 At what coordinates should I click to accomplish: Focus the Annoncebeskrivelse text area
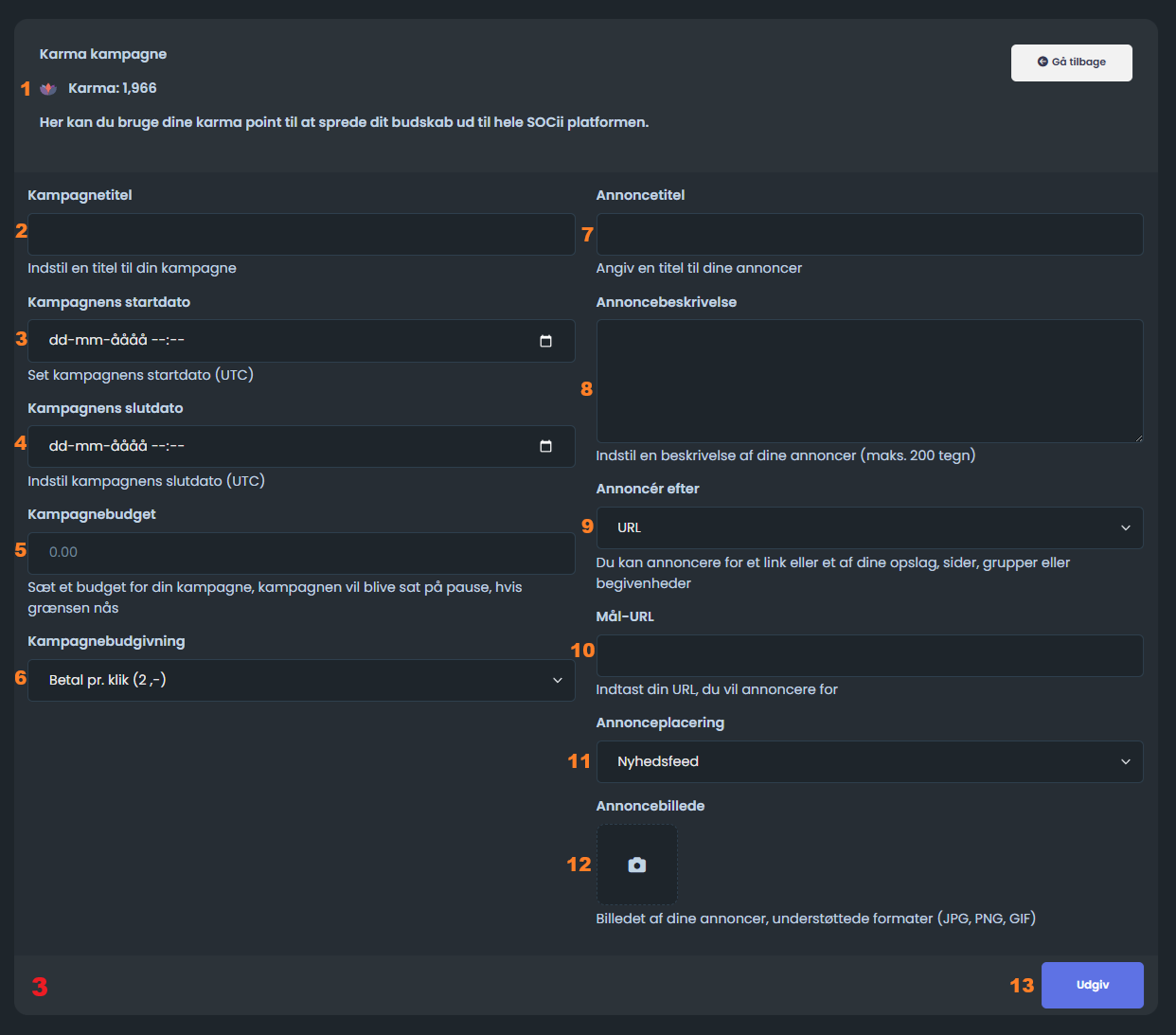869,381
